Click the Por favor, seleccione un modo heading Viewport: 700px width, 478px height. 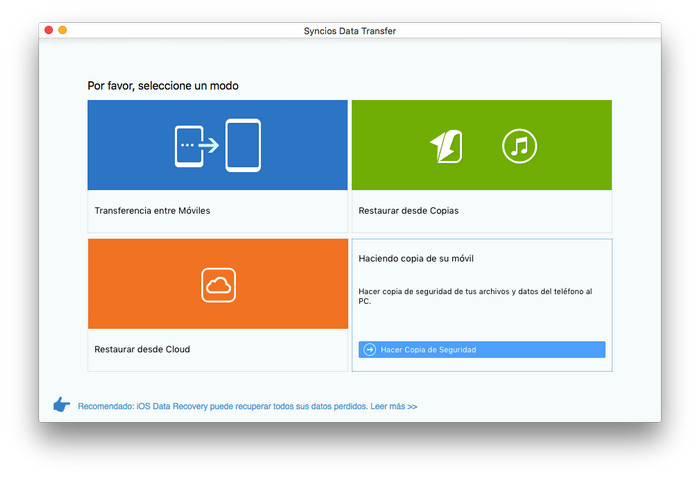(x=163, y=86)
